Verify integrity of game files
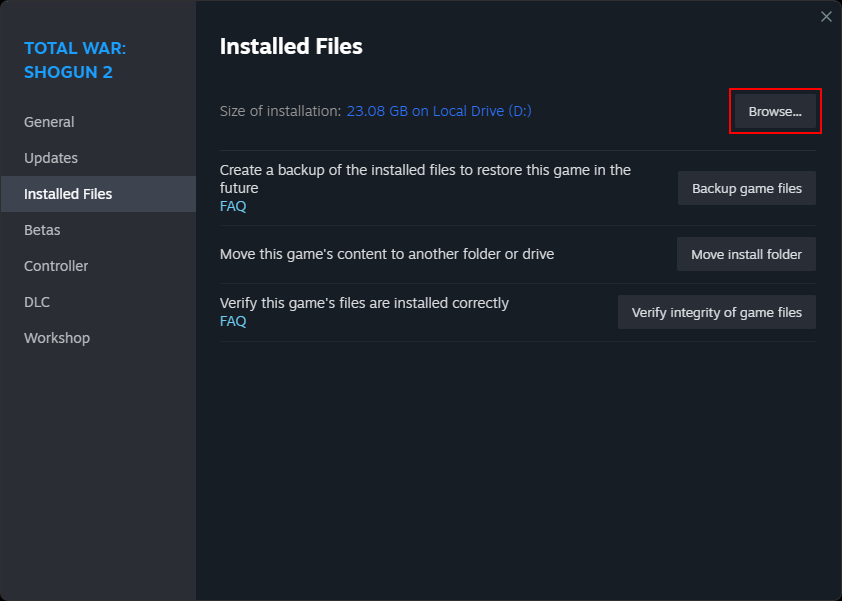Viewport: 842px width, 601px height. tap(716, 312)
